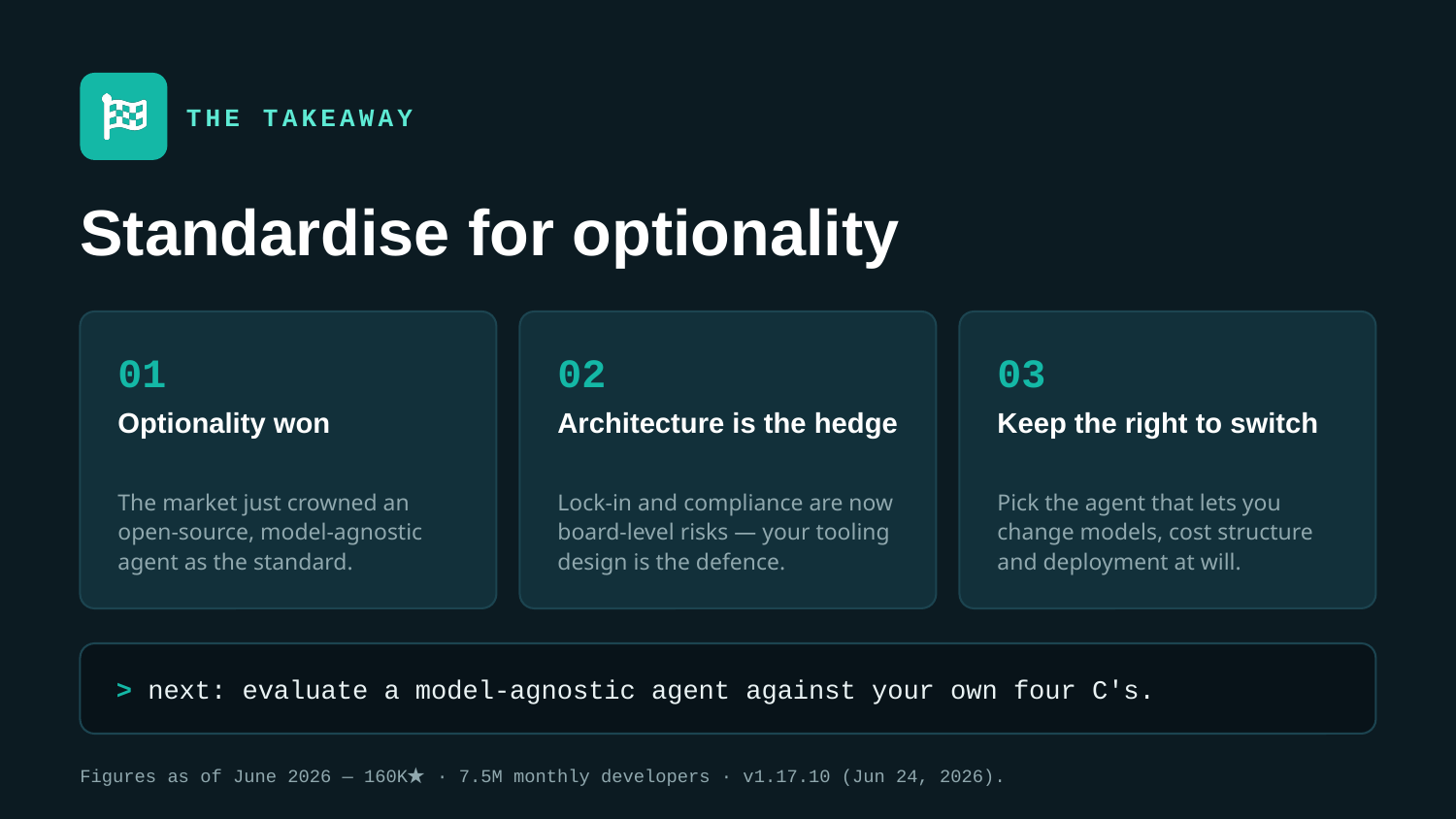The image size is (1456, 819).
Task: Click the checkered flag icon
Action: [124, 116]
